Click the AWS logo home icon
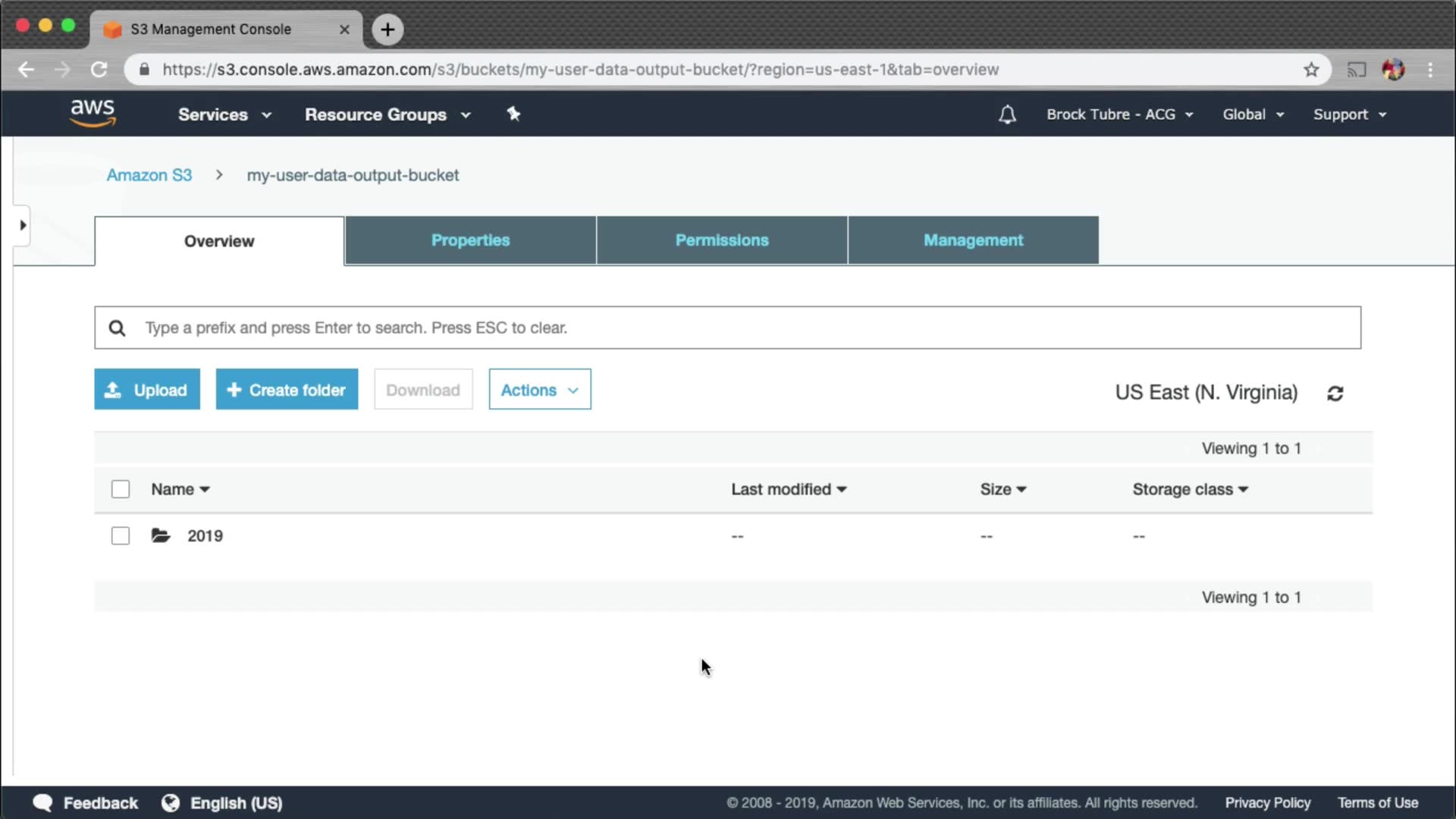The width and height of the screenshot is (1456, 819). point(93,113)
